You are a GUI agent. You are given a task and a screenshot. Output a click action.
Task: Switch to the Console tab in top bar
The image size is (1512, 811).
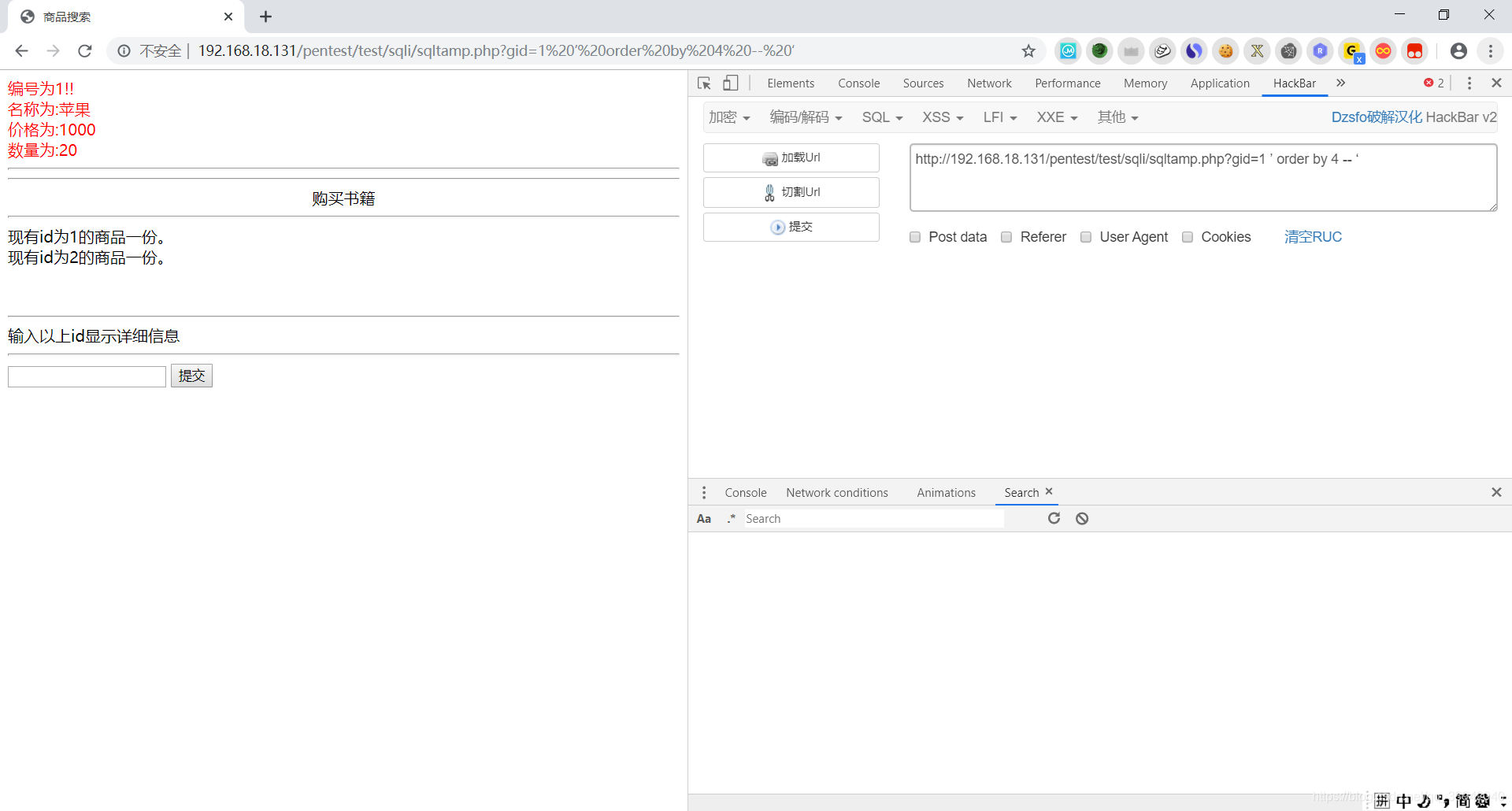[x=858, y=83]
